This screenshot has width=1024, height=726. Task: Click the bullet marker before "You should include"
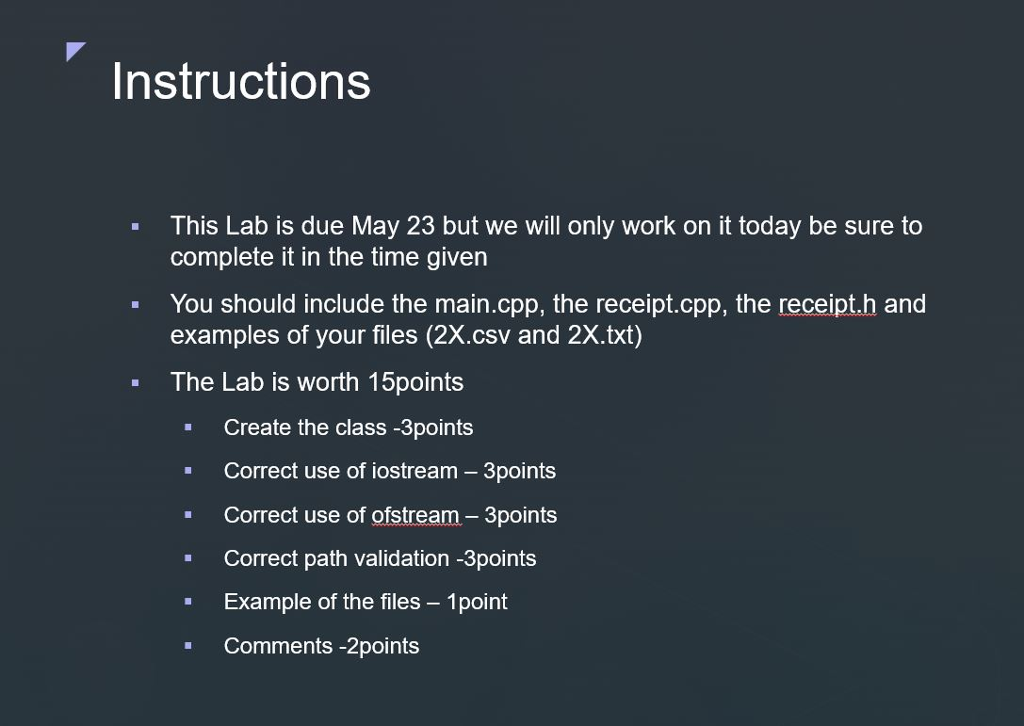point(136,304)
